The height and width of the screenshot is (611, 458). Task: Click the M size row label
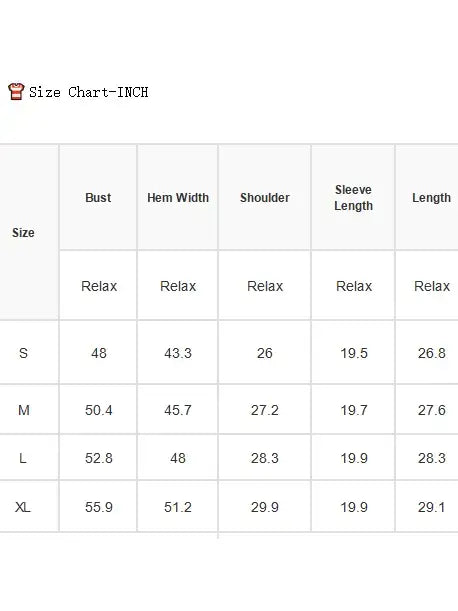click(23, 410)
